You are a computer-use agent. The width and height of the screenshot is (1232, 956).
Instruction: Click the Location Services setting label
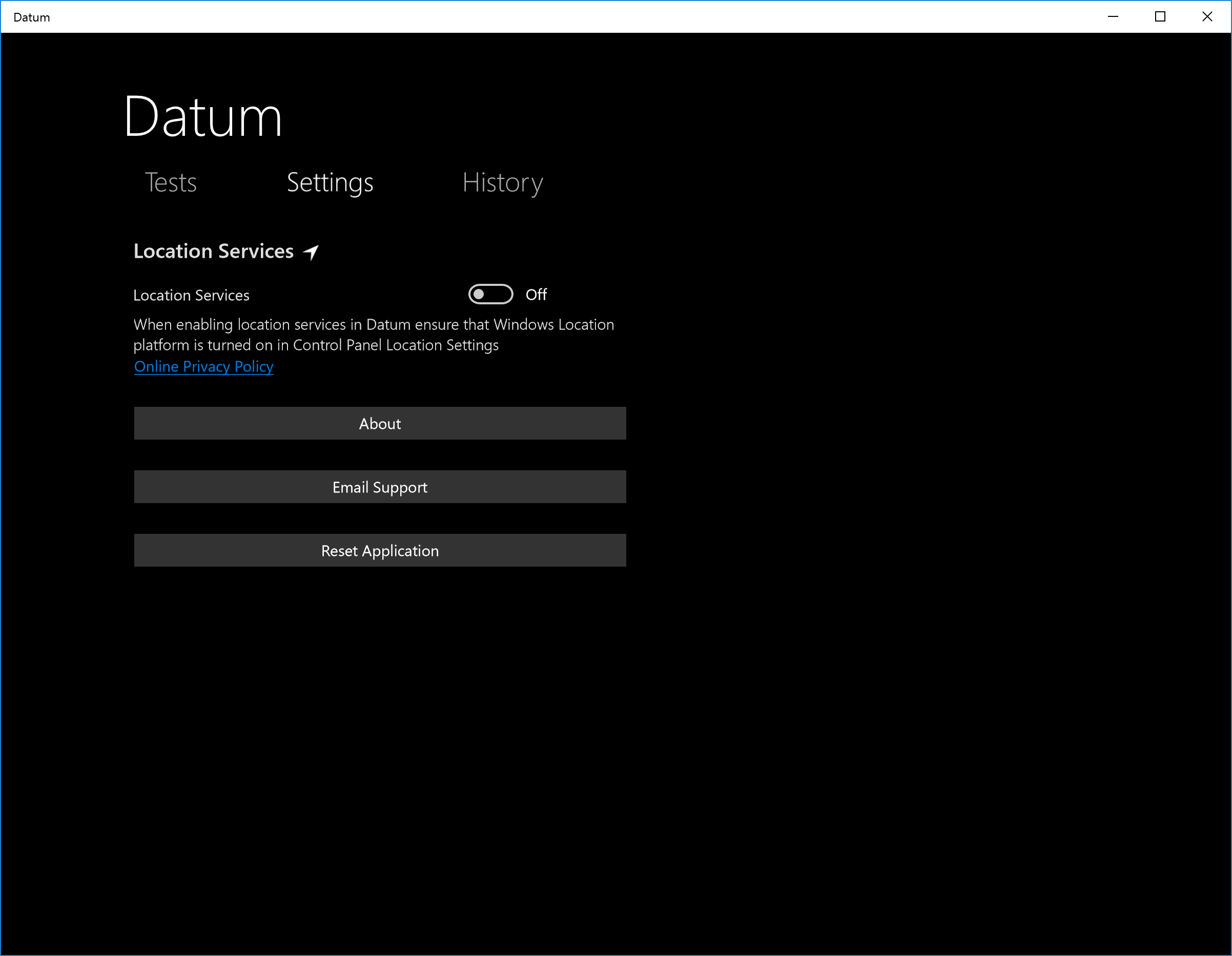191,296
